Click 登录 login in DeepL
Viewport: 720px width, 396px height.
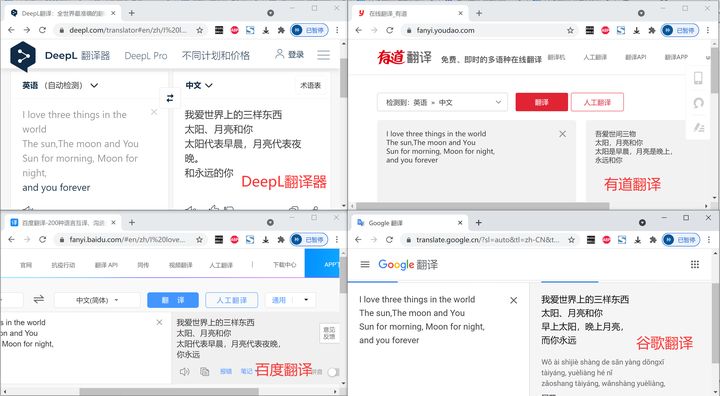pos(290,55)
